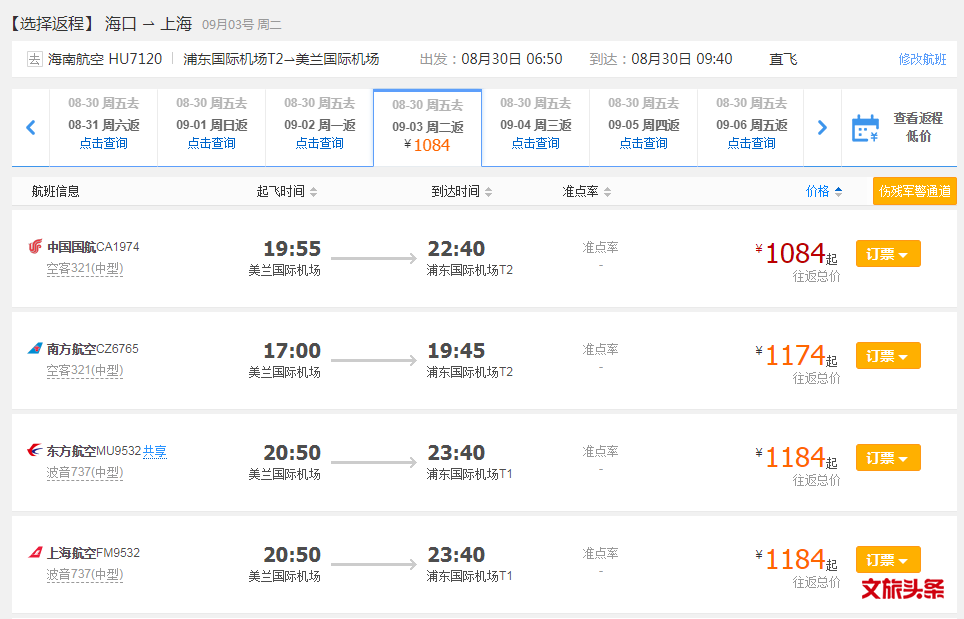Image resolution: width=964 pixels, height=619 pixels.
Task: Click the 到达时间 column header
Action: pos(455,191)
